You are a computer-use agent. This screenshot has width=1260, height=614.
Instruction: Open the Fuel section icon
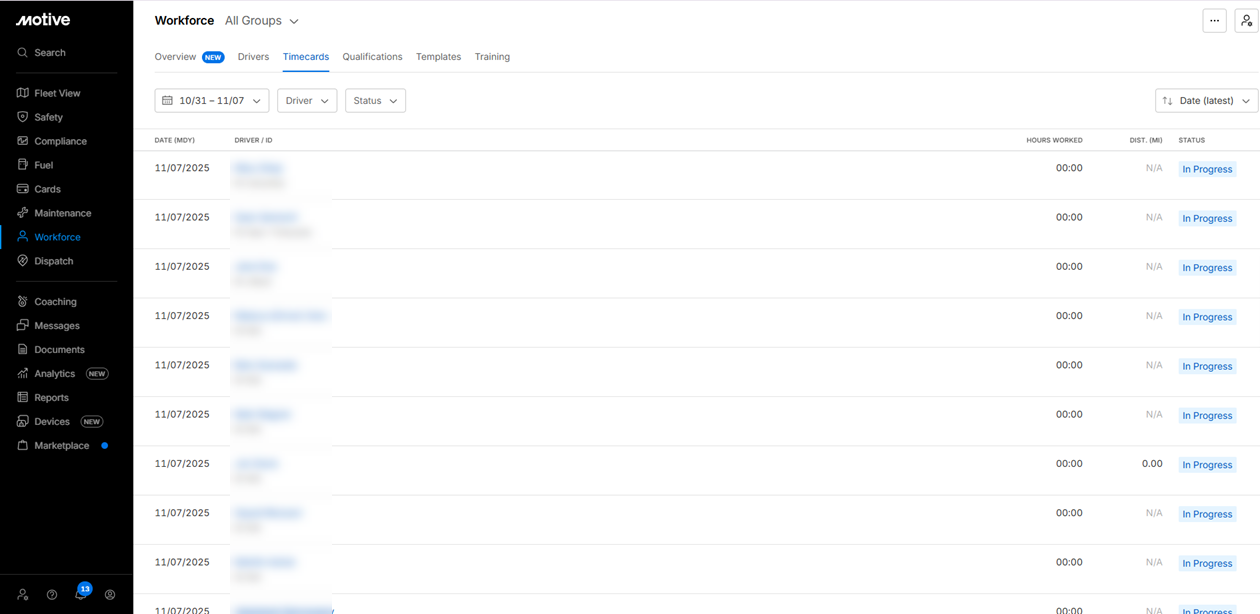(x=22, y=165)
